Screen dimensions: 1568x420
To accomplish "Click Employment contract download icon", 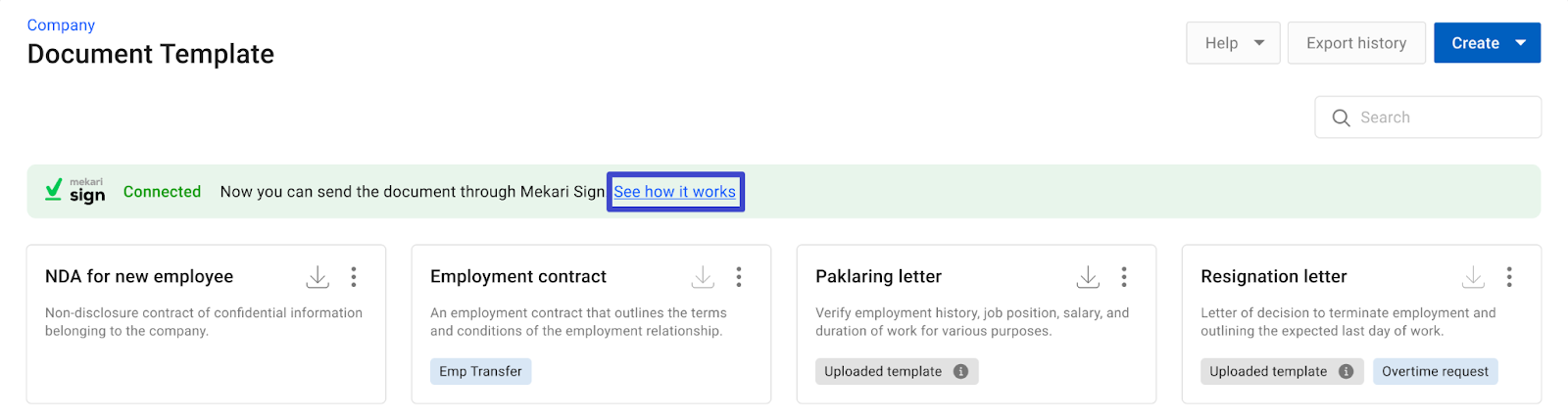I will 703,277.
